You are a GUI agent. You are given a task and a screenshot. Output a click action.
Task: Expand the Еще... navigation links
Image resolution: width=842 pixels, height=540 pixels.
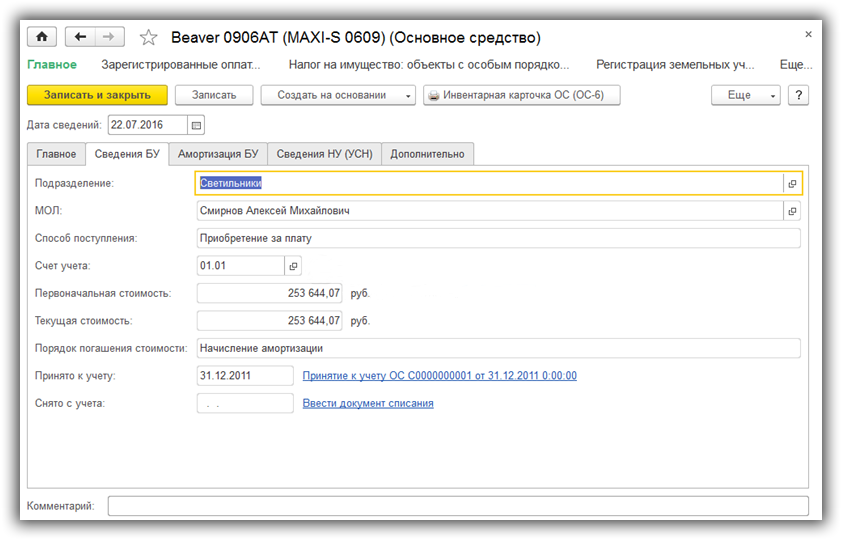pyautogui.click(x=795, y=65)
